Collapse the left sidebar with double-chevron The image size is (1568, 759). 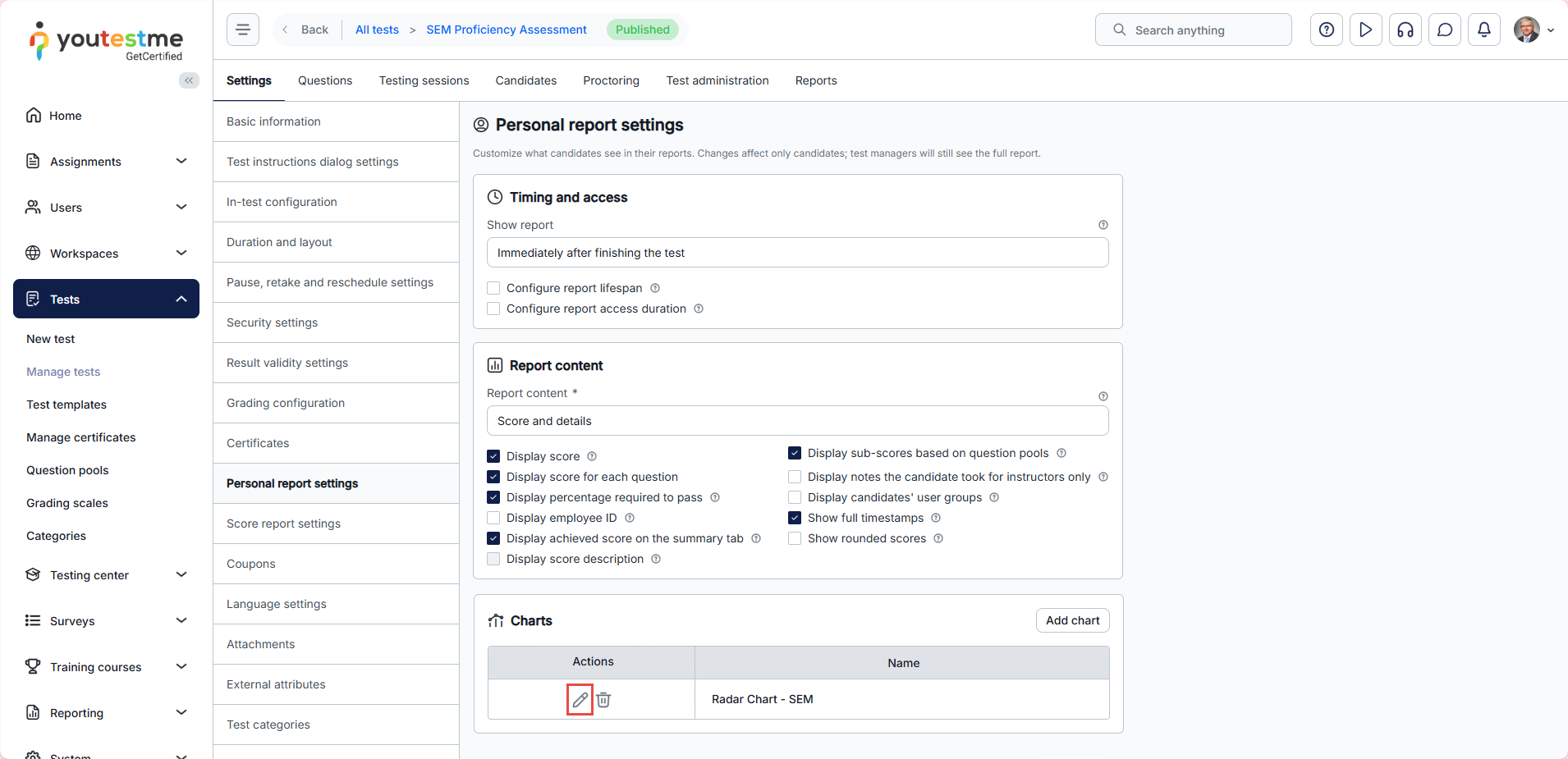coord(189,80)
